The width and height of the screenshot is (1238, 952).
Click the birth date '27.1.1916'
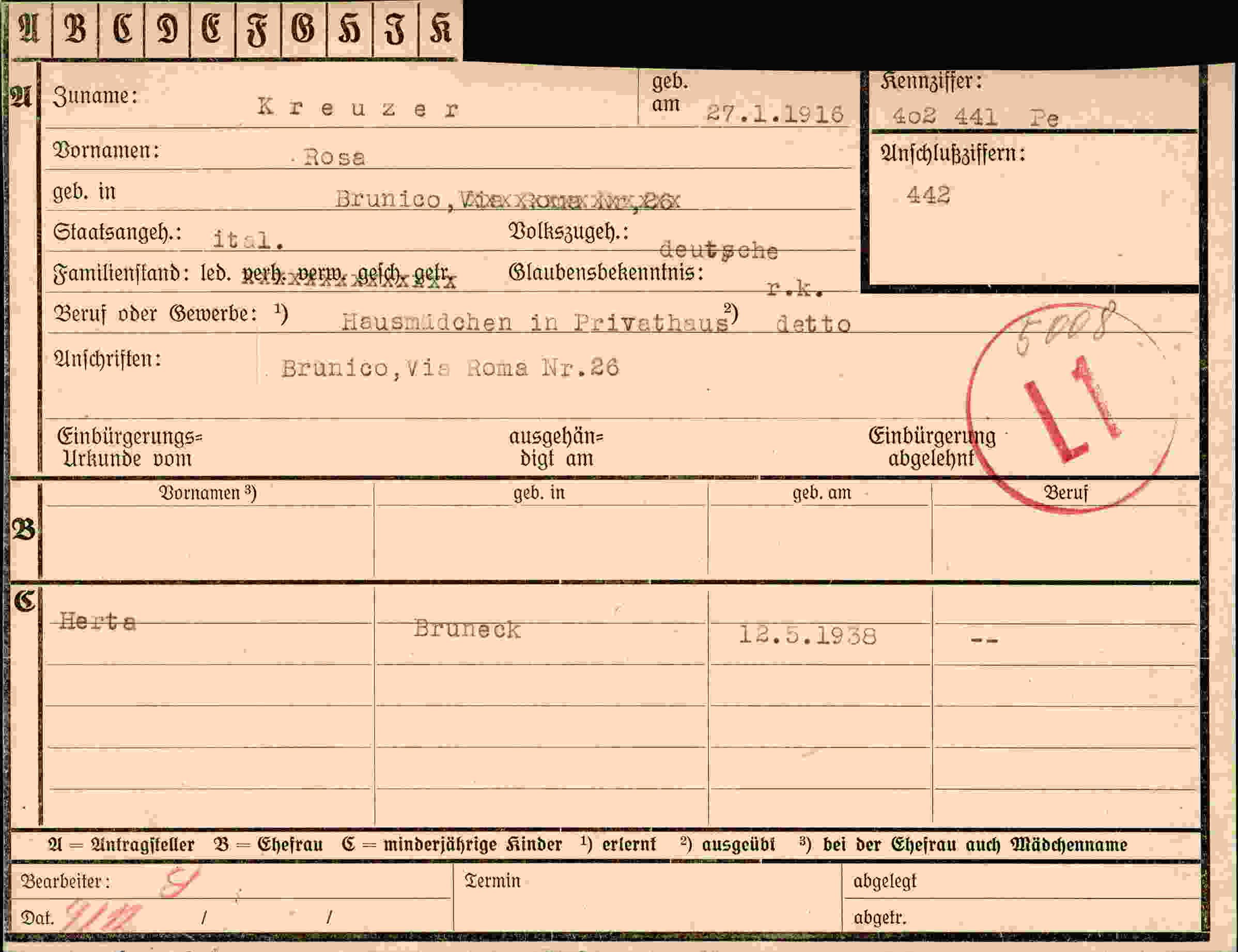point(775,114)
